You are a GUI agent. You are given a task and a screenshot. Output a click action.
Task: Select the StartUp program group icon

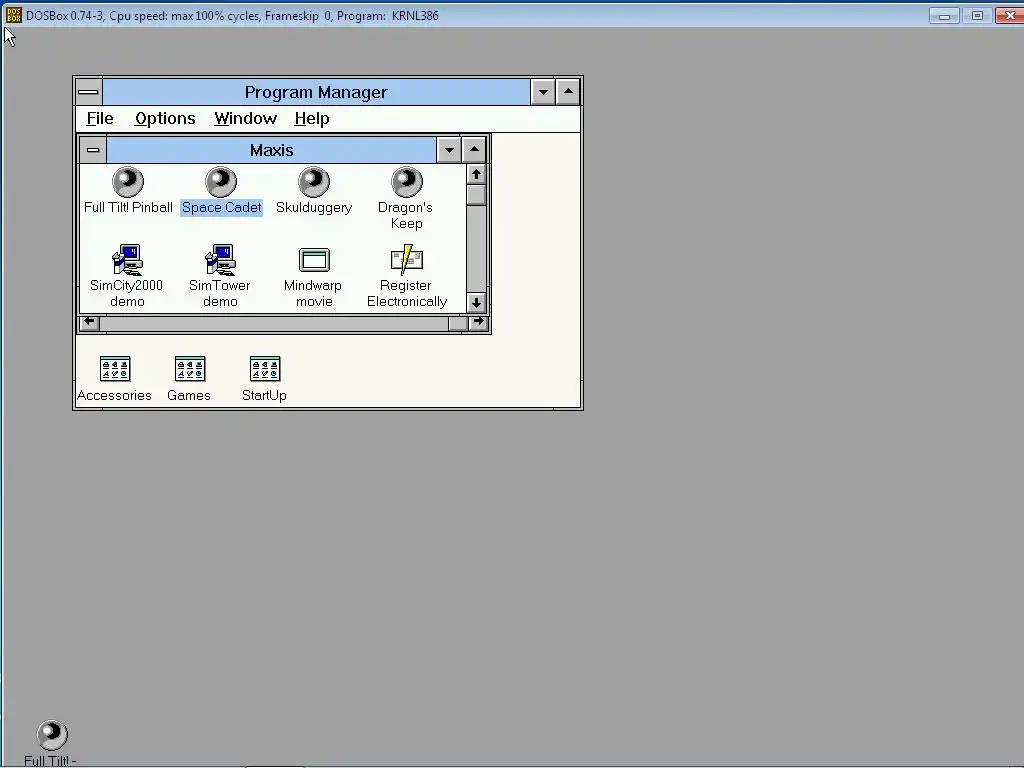pyautogui.click(x=265, y=369)
